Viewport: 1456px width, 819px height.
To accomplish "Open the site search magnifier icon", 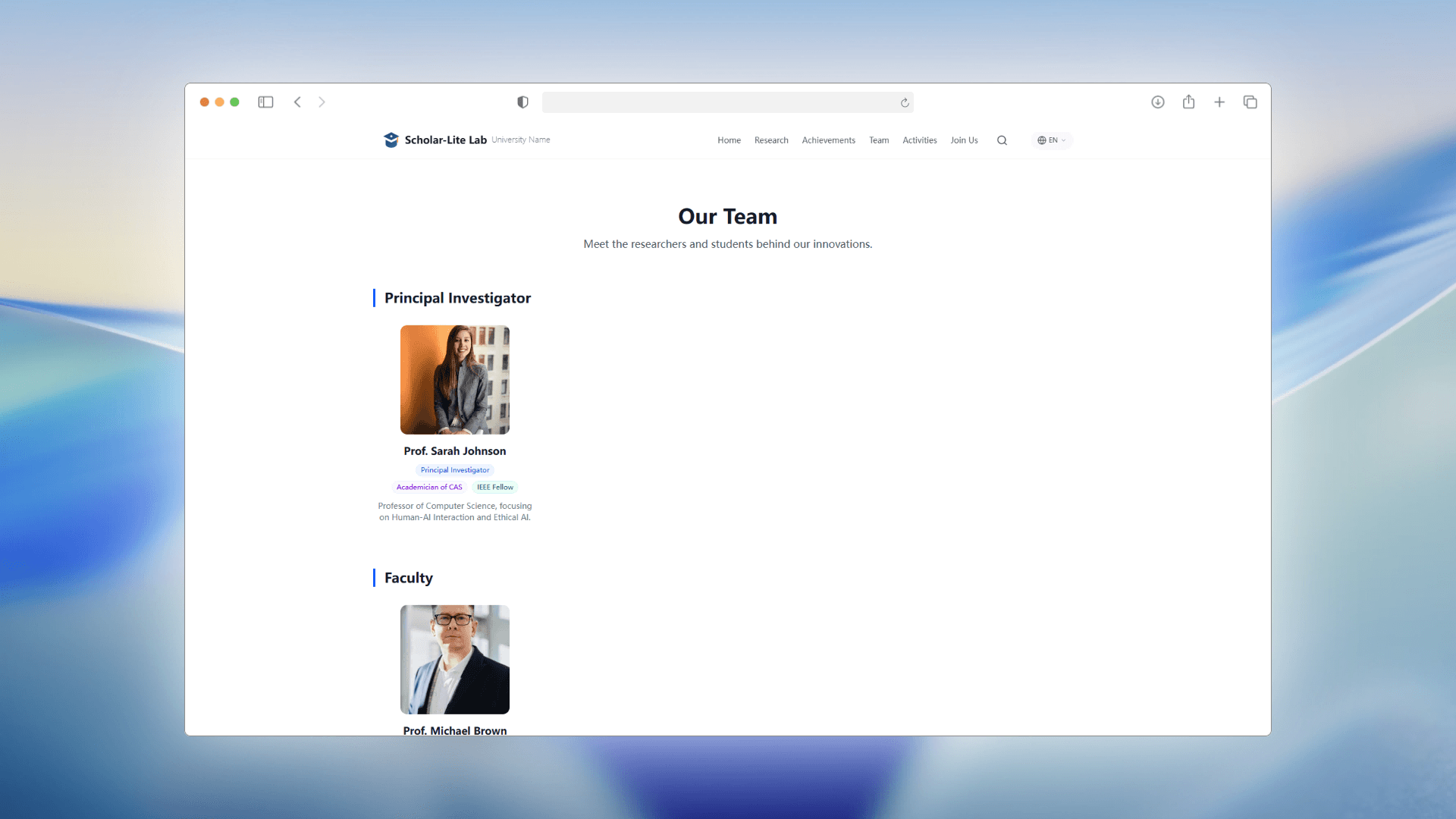I will pyautogui.click(x=1002, y=140).
